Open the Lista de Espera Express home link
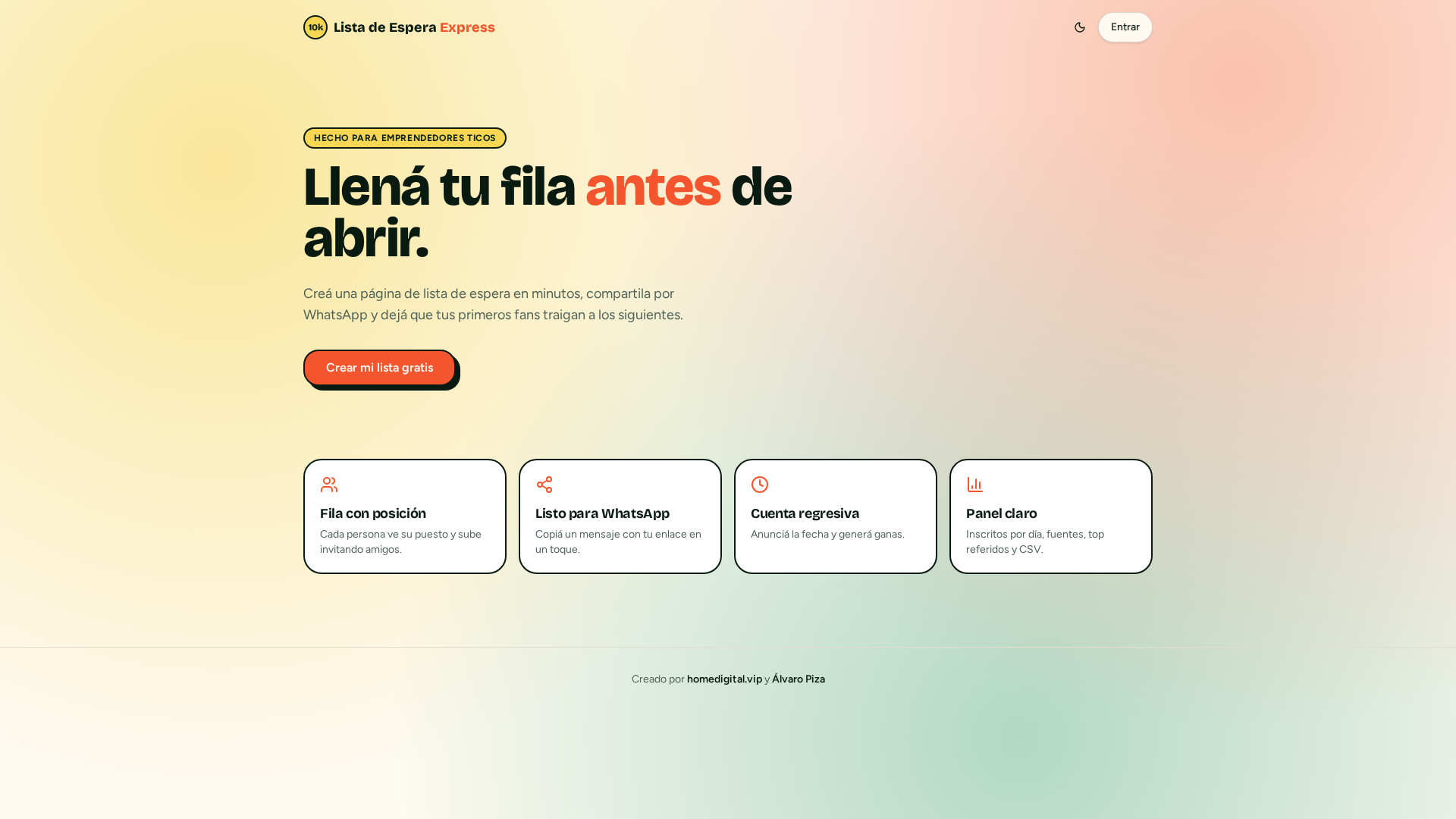 [399, 27]
